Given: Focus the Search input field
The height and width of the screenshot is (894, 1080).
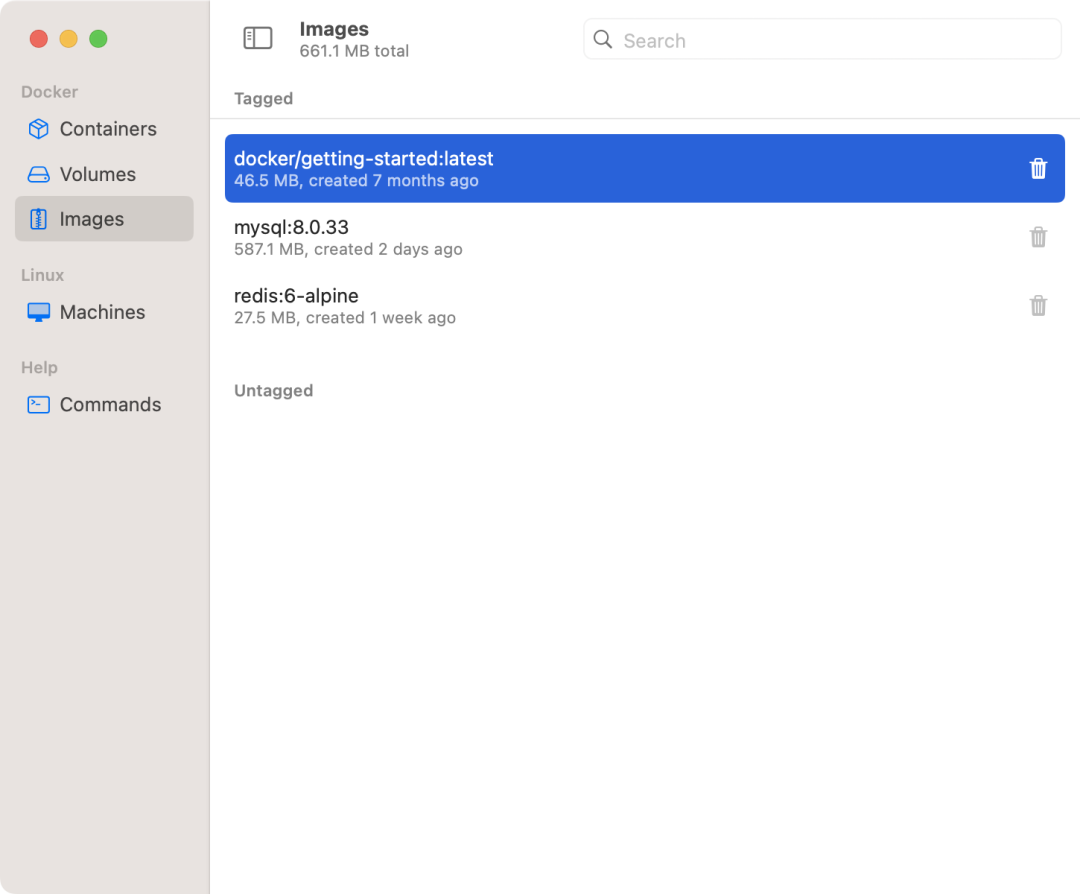Looking at the screenshot, I should click(822, 39).
